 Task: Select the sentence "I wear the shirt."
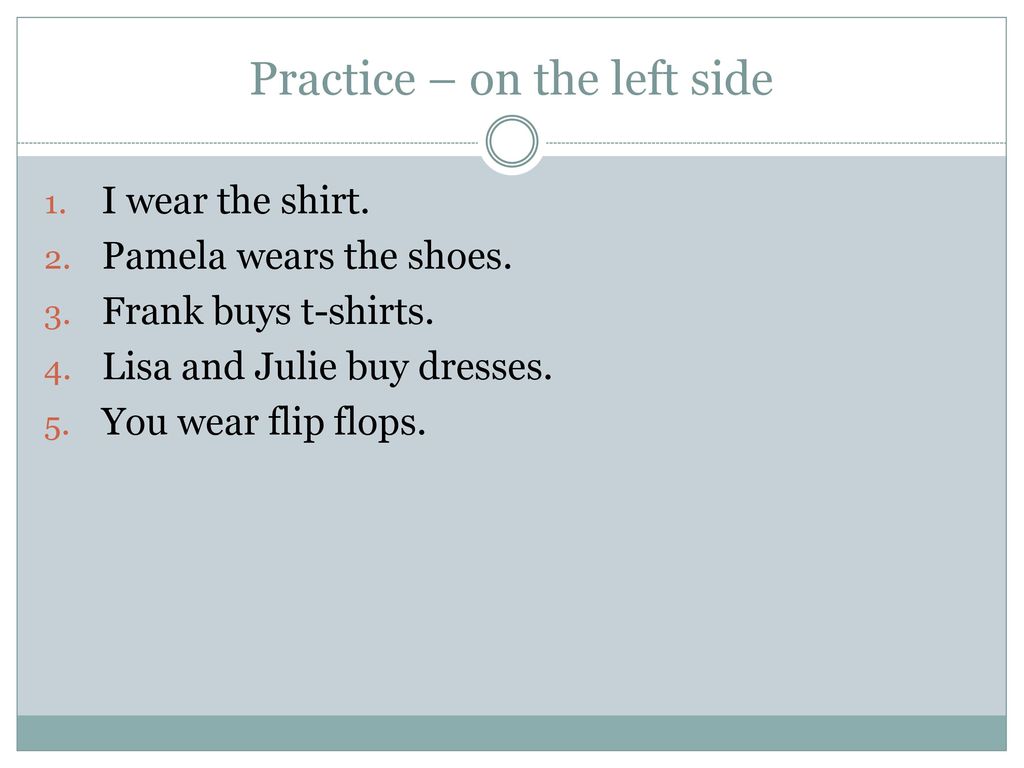coord(236,200)
